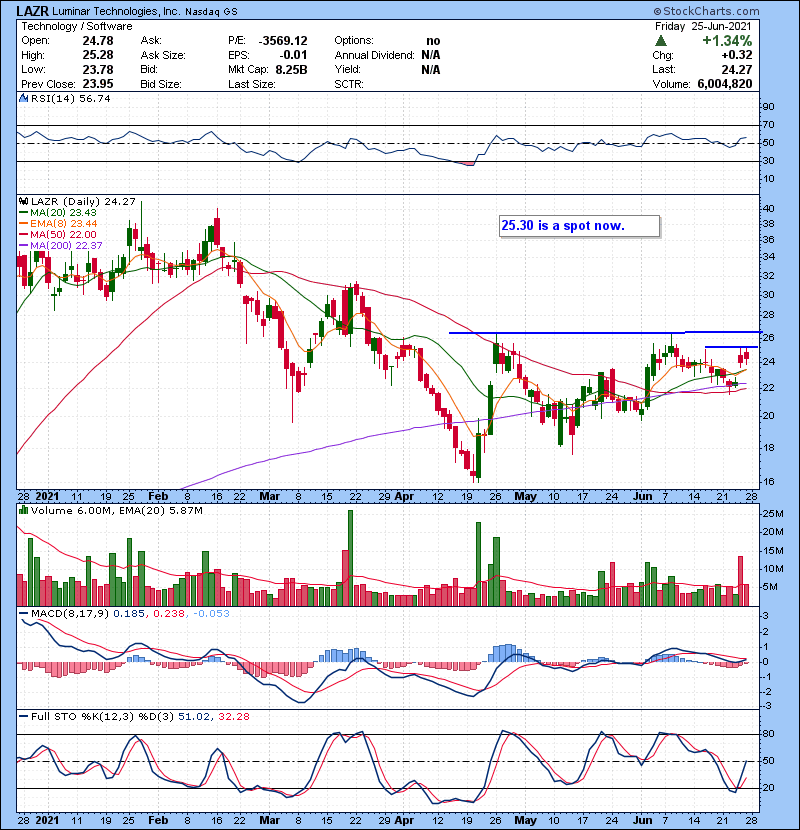Click the Volume value 6,004,820
This screenshot has height=830, width=800.
(x=725, y=84)
